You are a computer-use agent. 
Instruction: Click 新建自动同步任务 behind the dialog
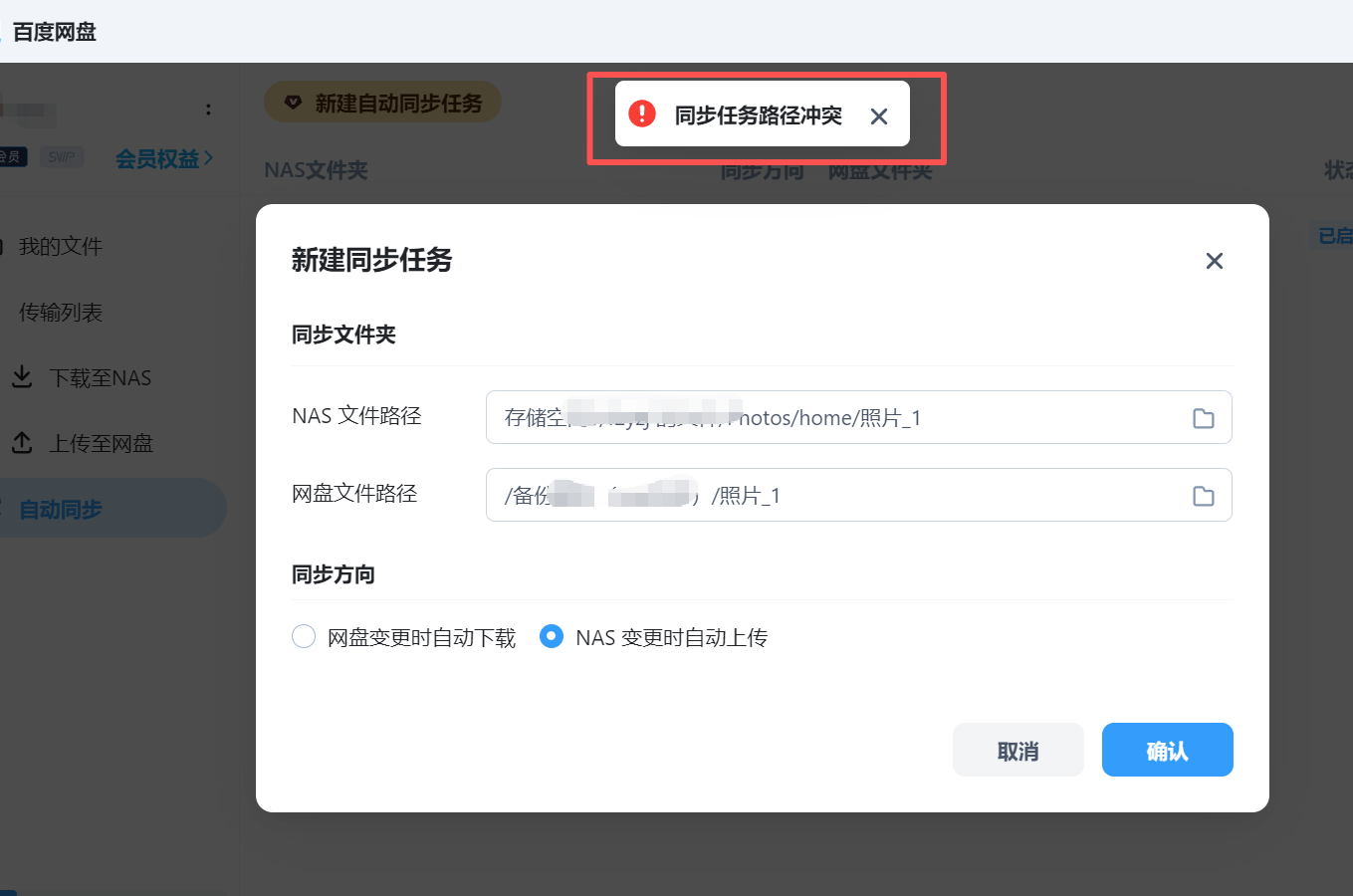(382, 103)
